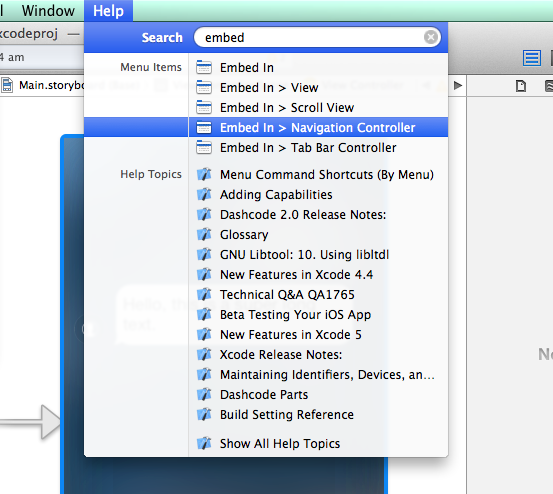Open the File inspector icon
This screenshot has height=494, width=553.
pyautogui.click(x=521, y=86)
